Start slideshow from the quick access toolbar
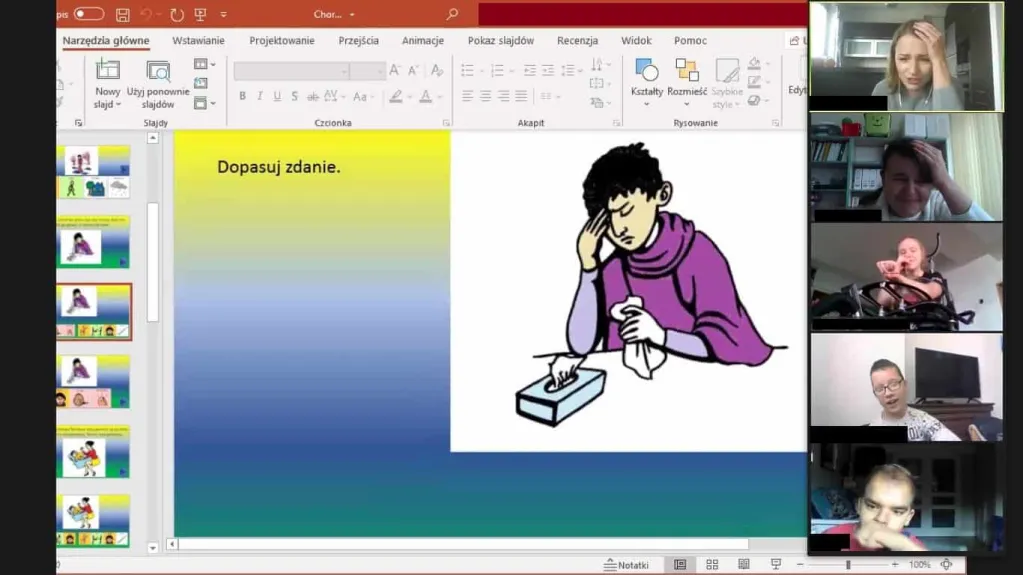This screenshot has height=575, width=1023. tap(201, 15)
